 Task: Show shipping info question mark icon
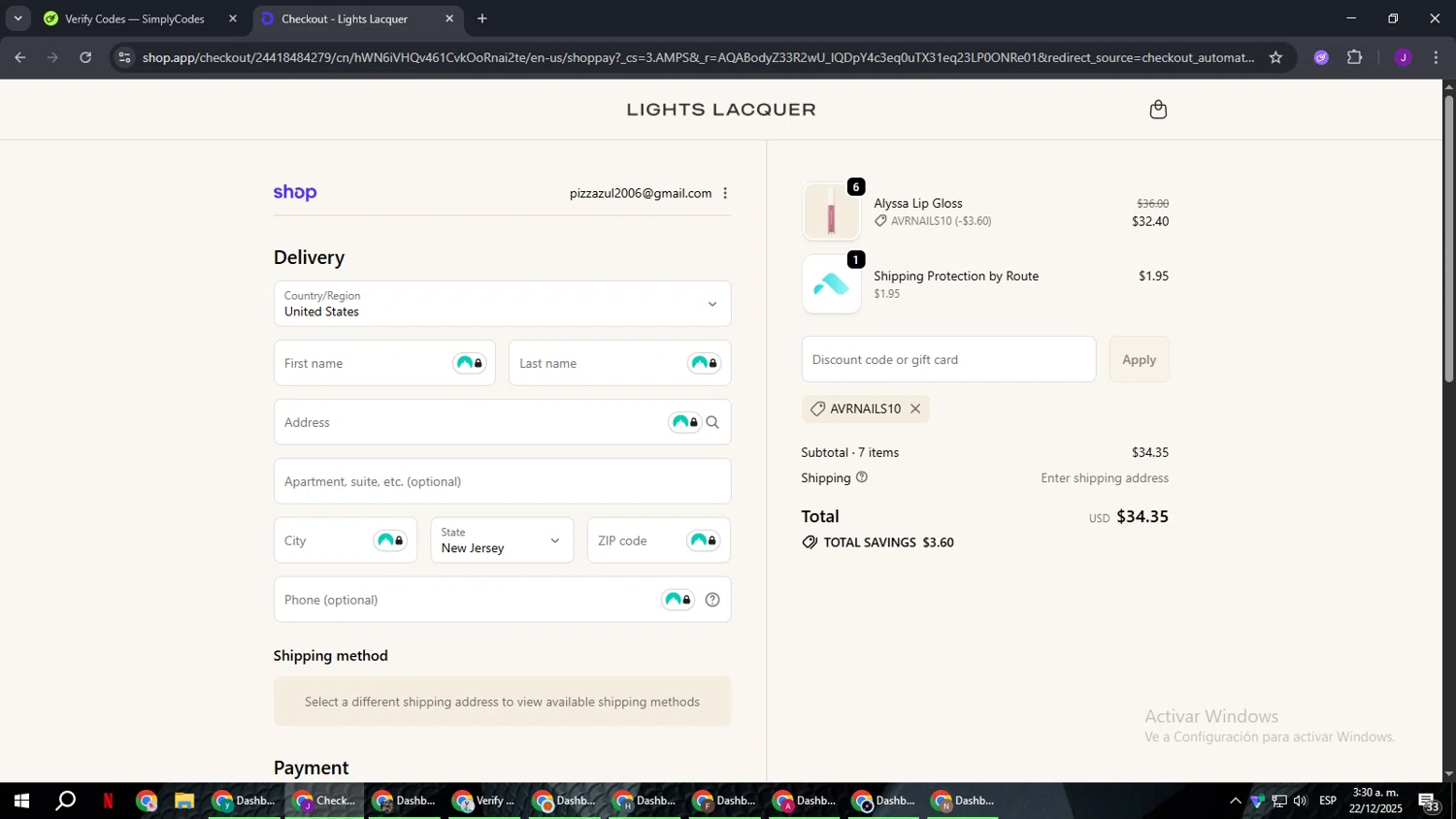(862, 477)
